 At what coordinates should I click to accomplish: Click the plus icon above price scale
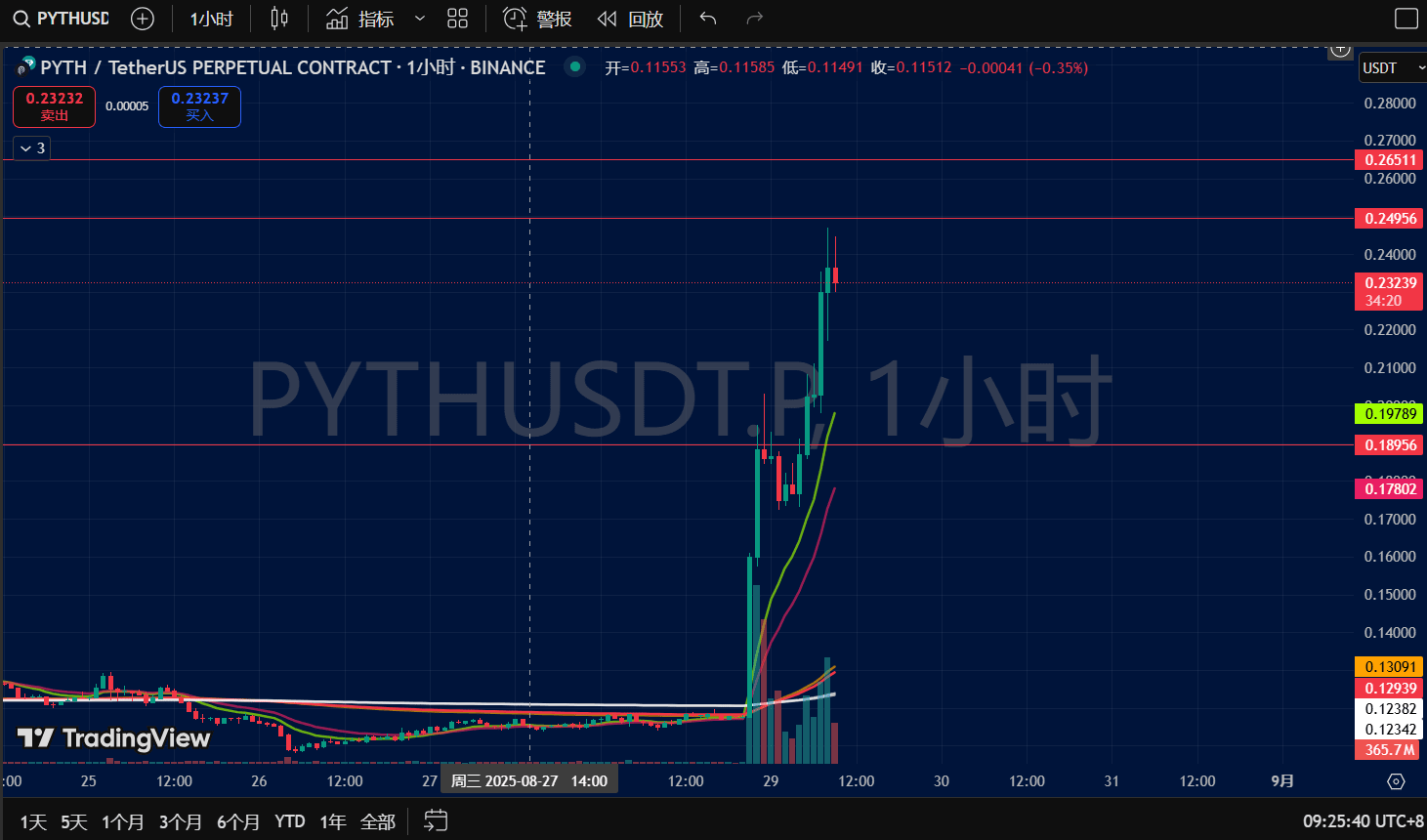coord(1341,50)
